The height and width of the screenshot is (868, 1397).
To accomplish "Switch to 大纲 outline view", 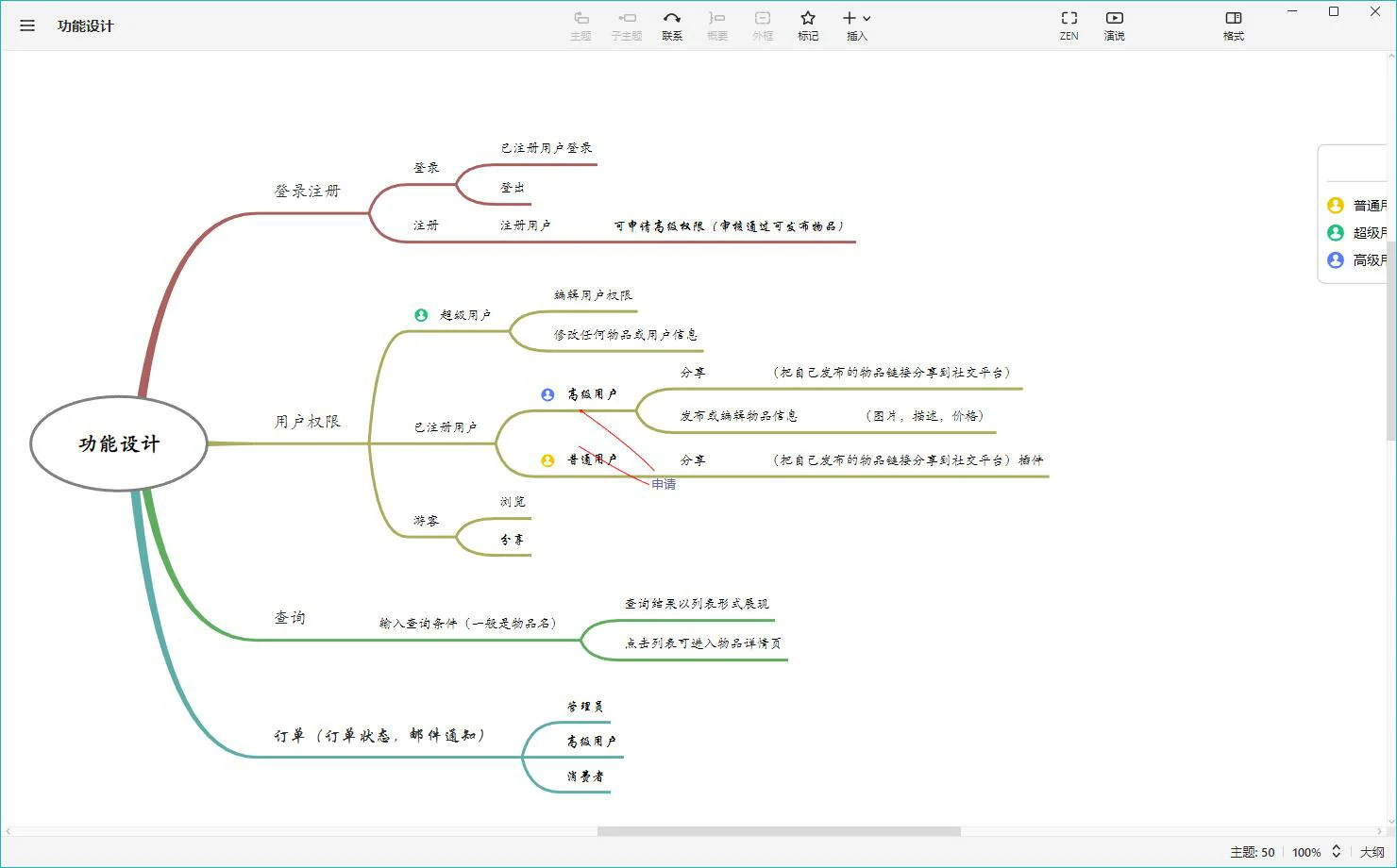I will pyautogui.click(x=1372, y=852).
